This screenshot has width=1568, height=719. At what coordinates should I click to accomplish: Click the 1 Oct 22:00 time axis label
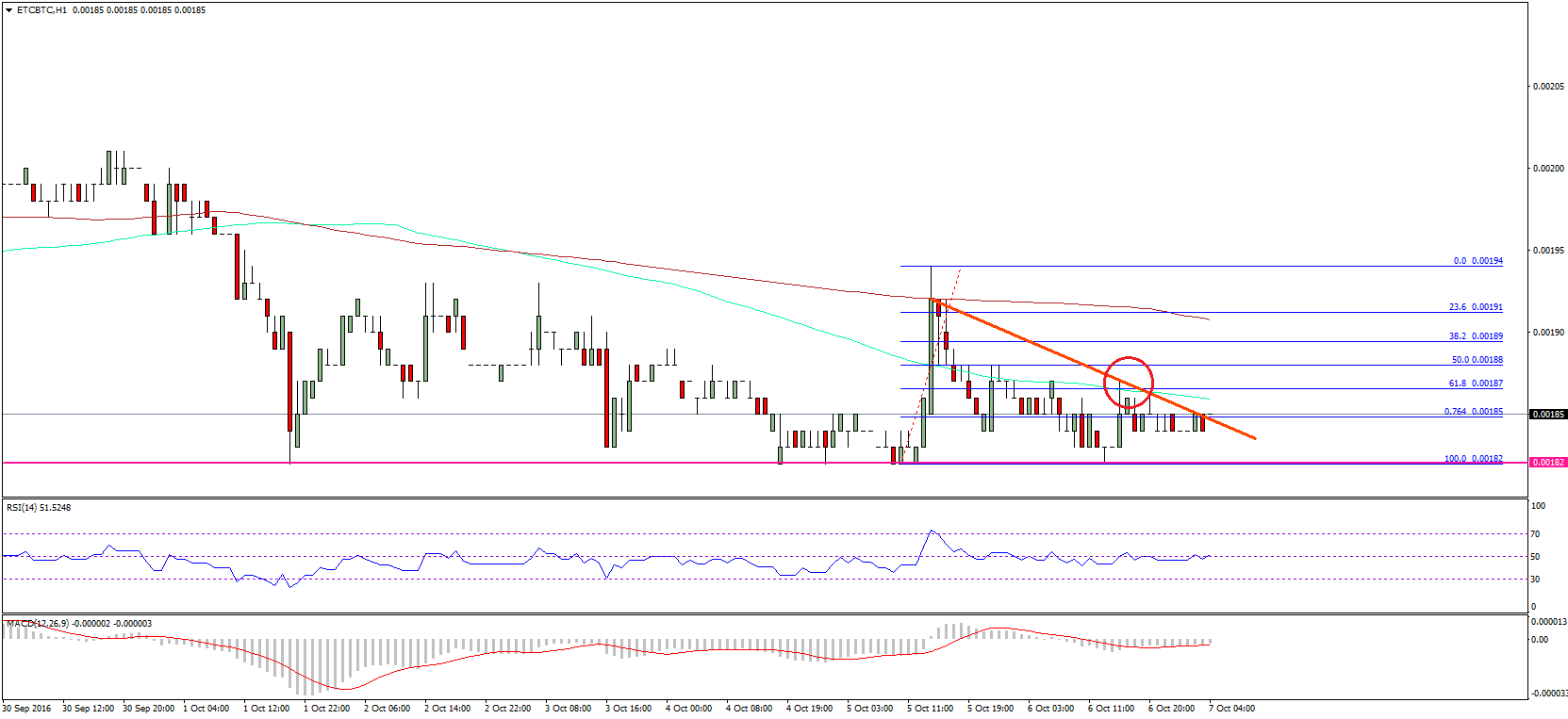(x=327, y=709)
